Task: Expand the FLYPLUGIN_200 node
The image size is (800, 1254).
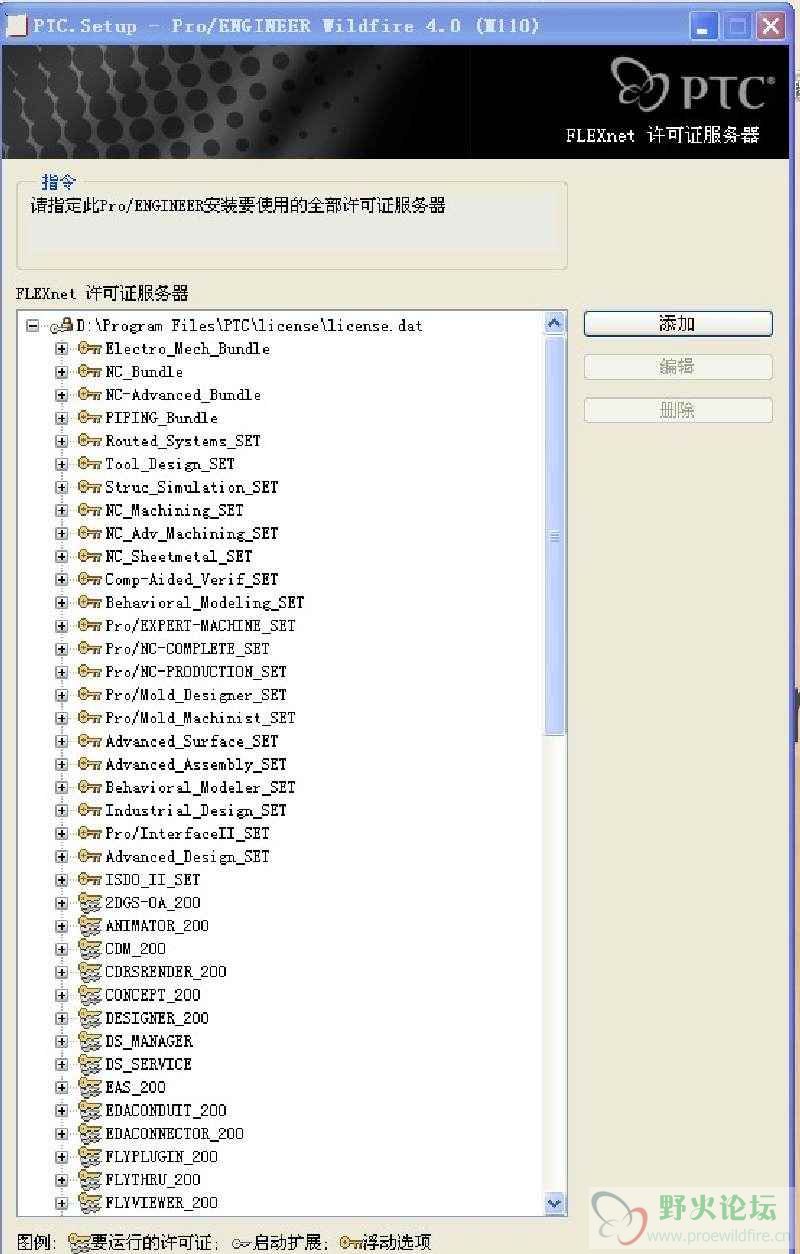Action: [x=61, y=1156]
